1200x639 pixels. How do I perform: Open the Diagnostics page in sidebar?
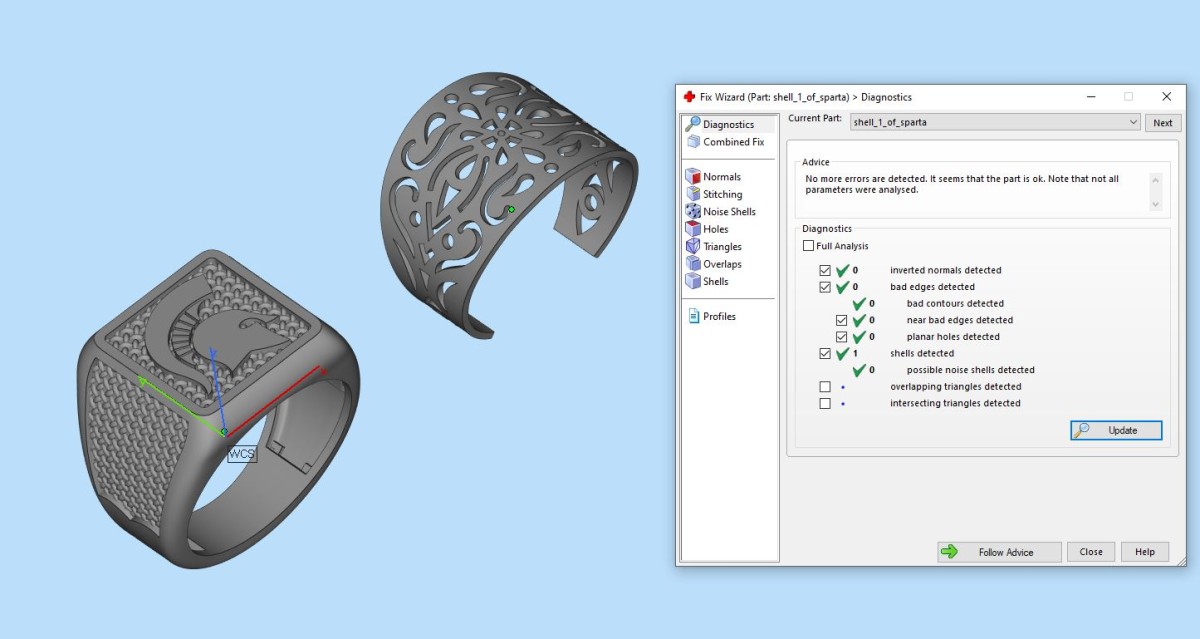tap(727, 124)
